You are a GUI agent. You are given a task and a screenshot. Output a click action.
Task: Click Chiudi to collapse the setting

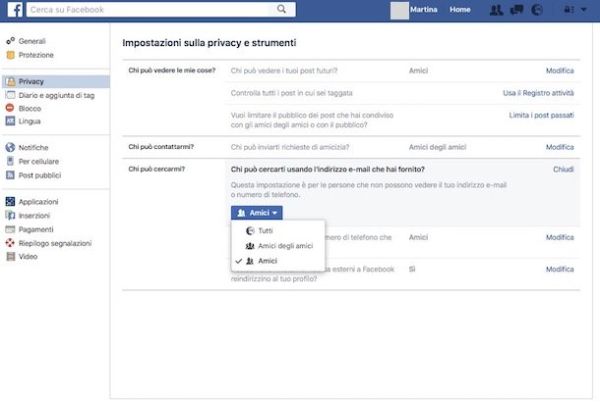point(563,169)
